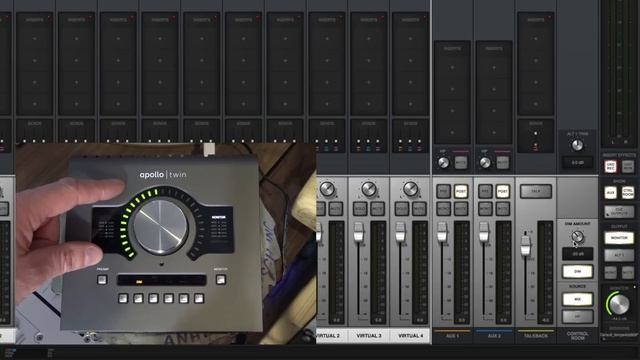
Task: Click the Virtual 3 pan knob
Action: [x=369, y=189]
